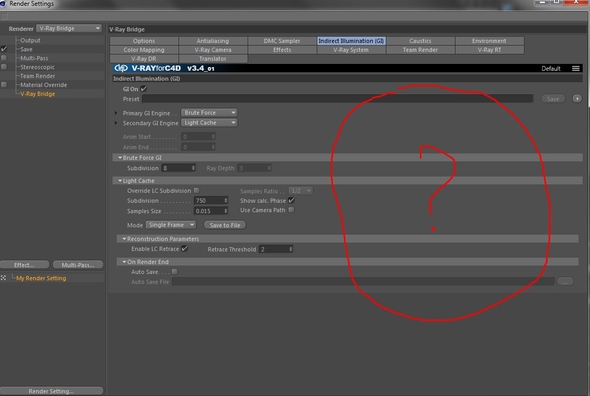This screenshot has width=590, height=396.
Task: Enable the Multi-Pass checkbox in left list
Action: [4, 58]
